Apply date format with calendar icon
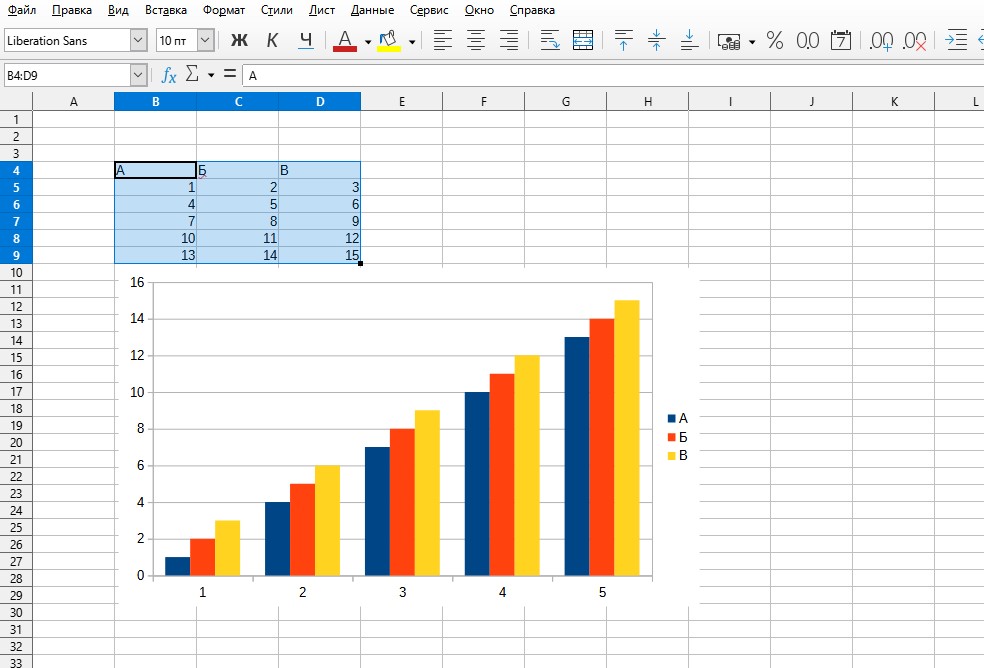The image size is (984, 668). tap(840, 41)
